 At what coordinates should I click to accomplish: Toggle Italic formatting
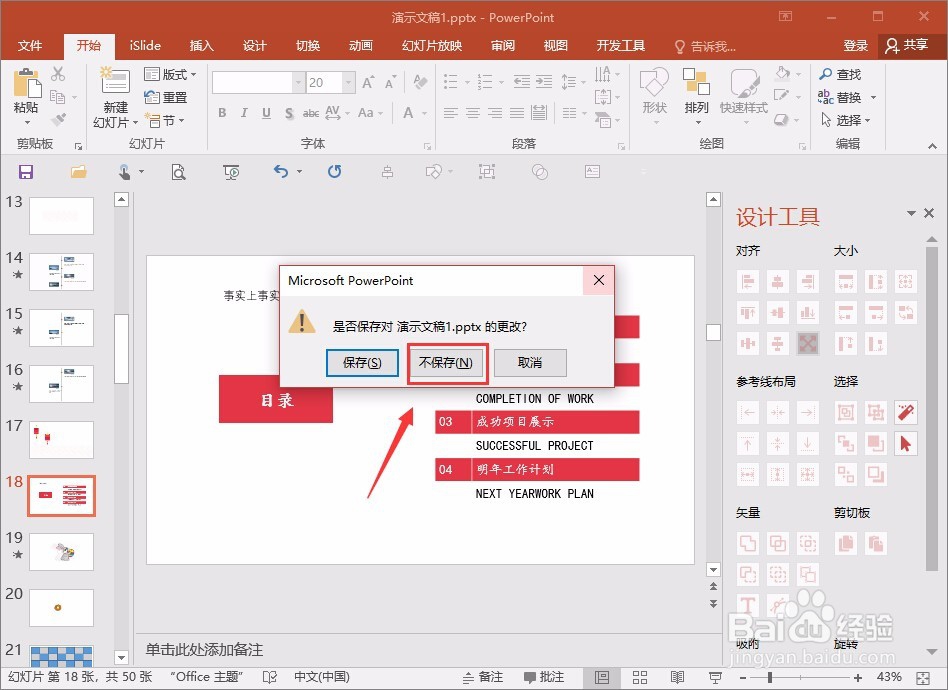(x=244, y=112)
